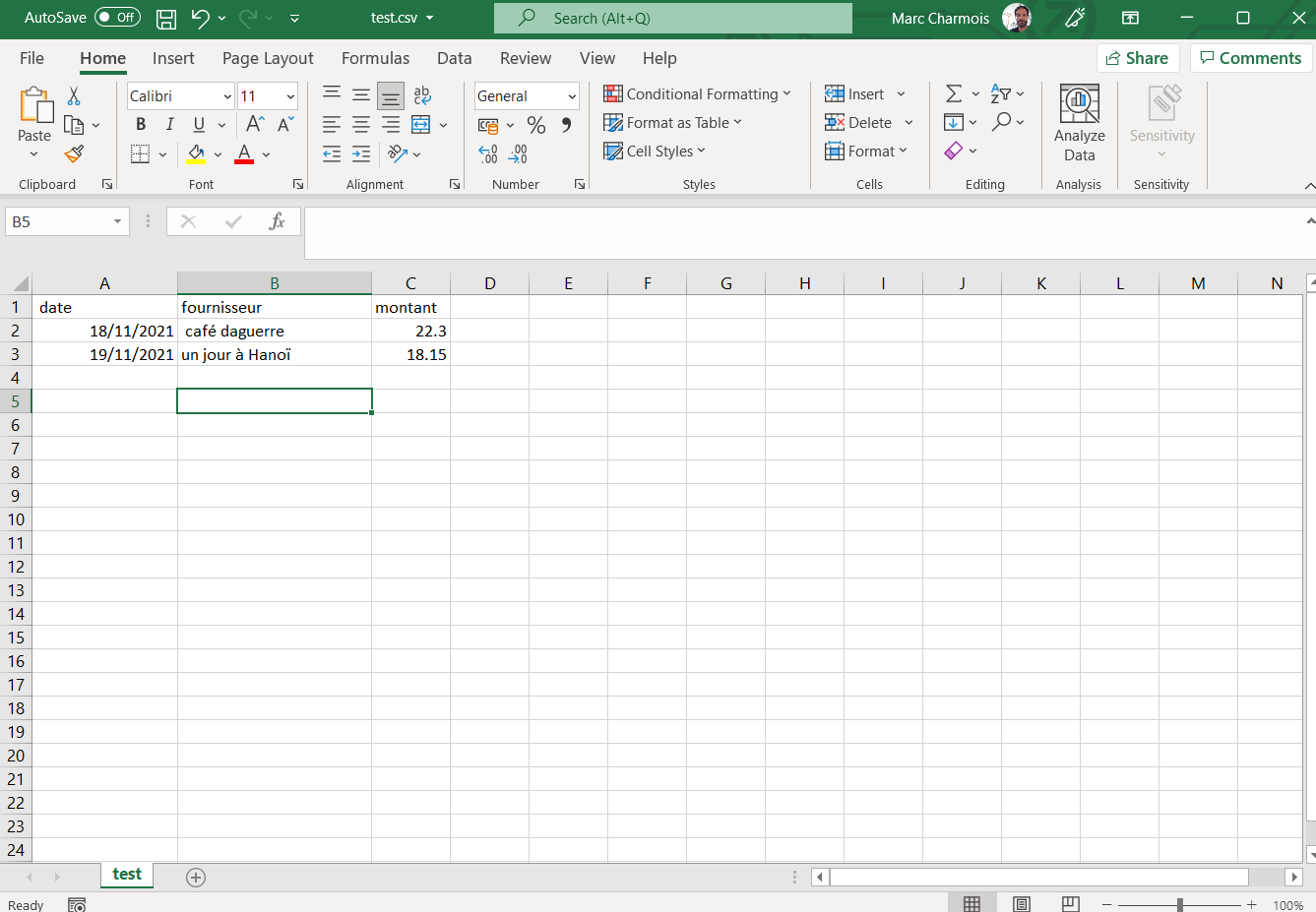Switch to the Page Layout tab

268,58
